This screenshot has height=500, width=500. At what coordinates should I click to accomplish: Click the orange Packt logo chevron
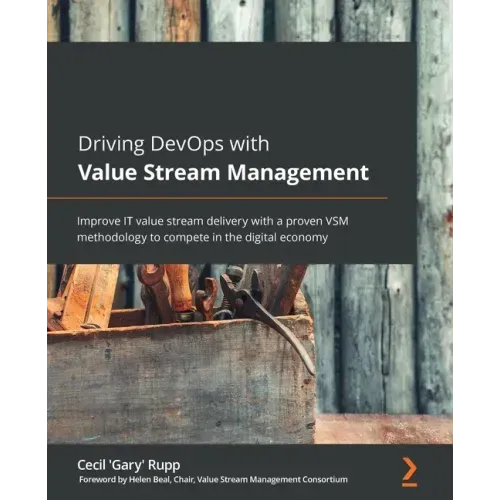(x=409, y=472)
